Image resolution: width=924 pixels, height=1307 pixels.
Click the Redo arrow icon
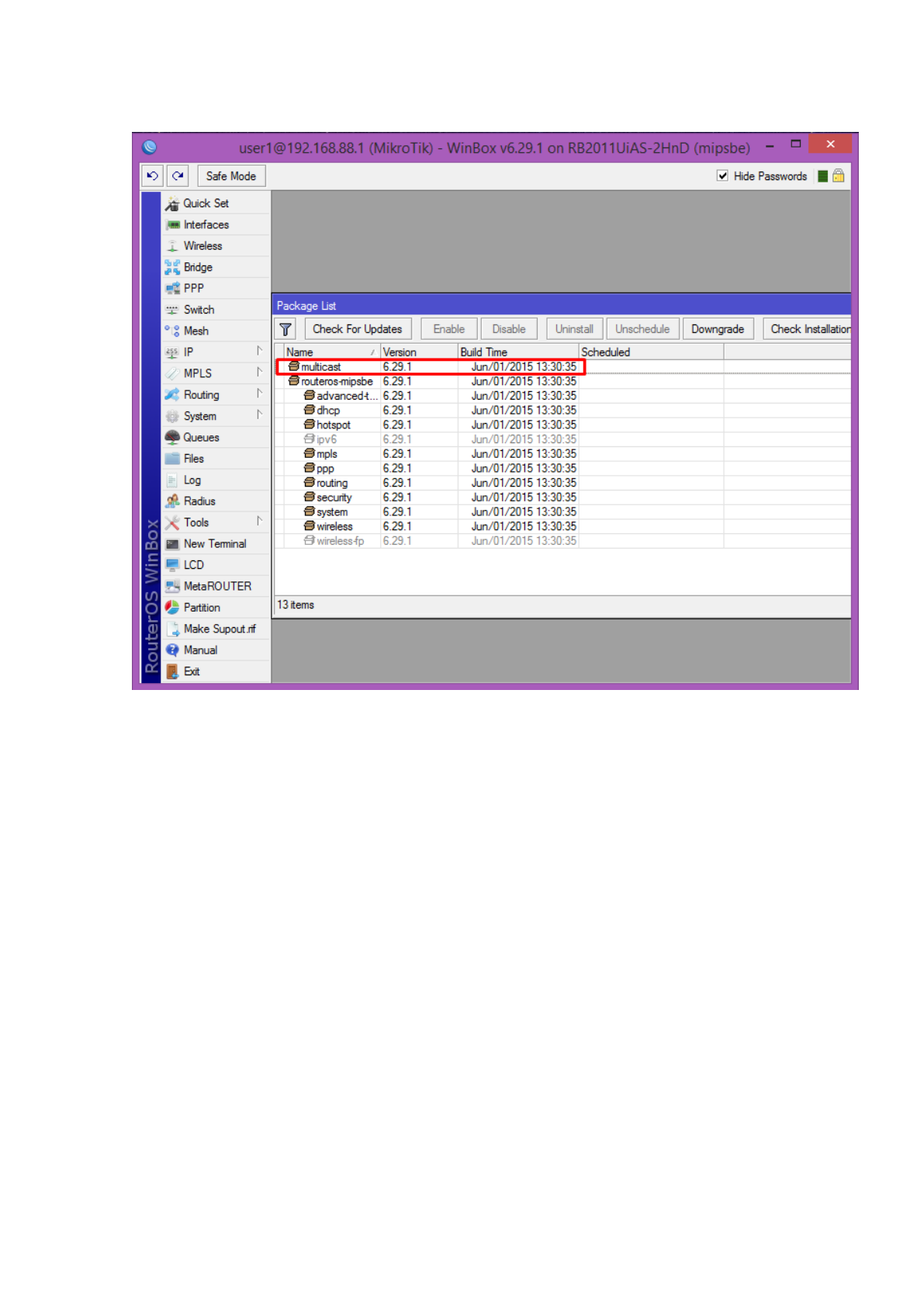pos(178,176)
